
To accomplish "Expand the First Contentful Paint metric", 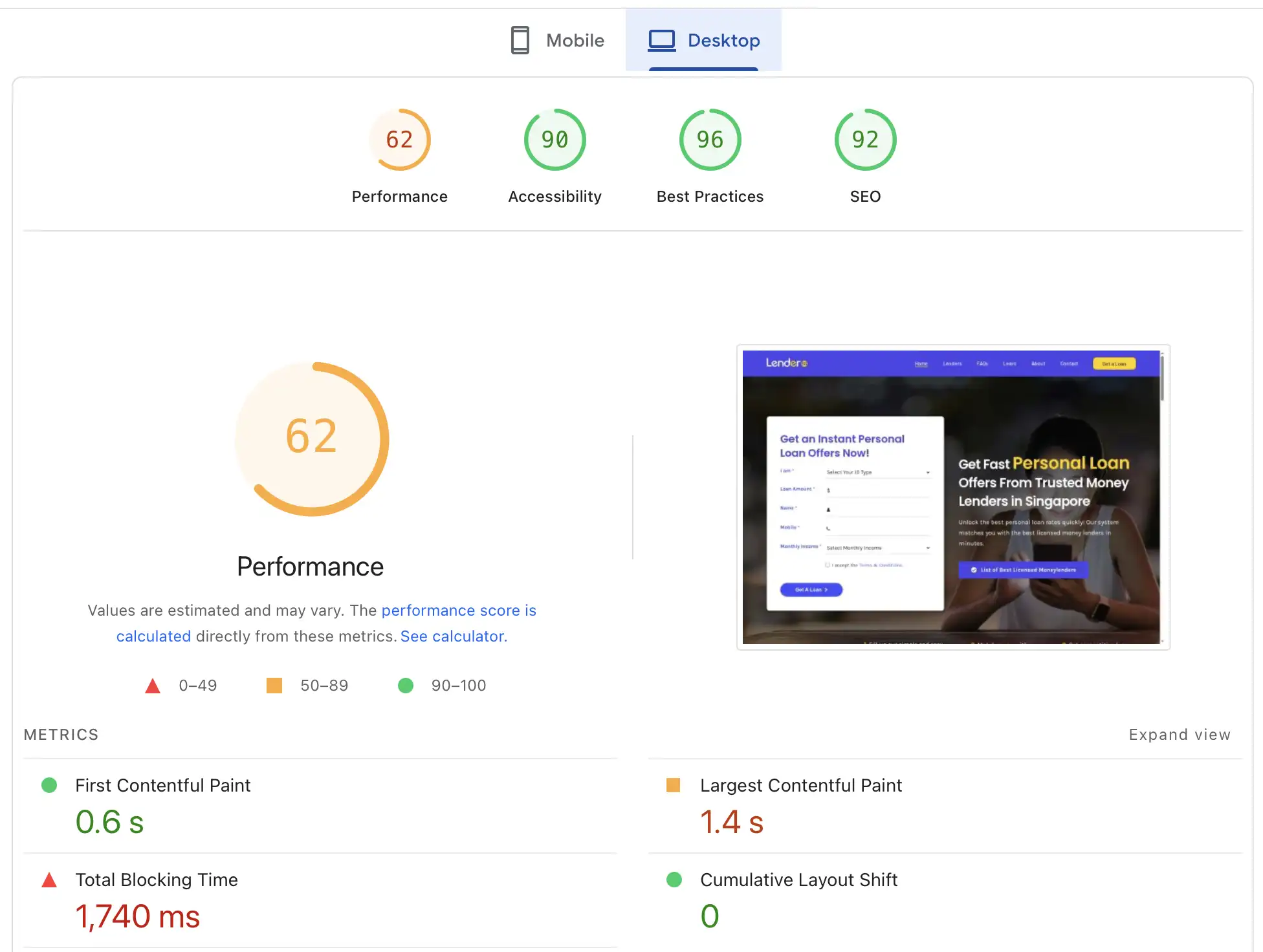I will (162, 785).
